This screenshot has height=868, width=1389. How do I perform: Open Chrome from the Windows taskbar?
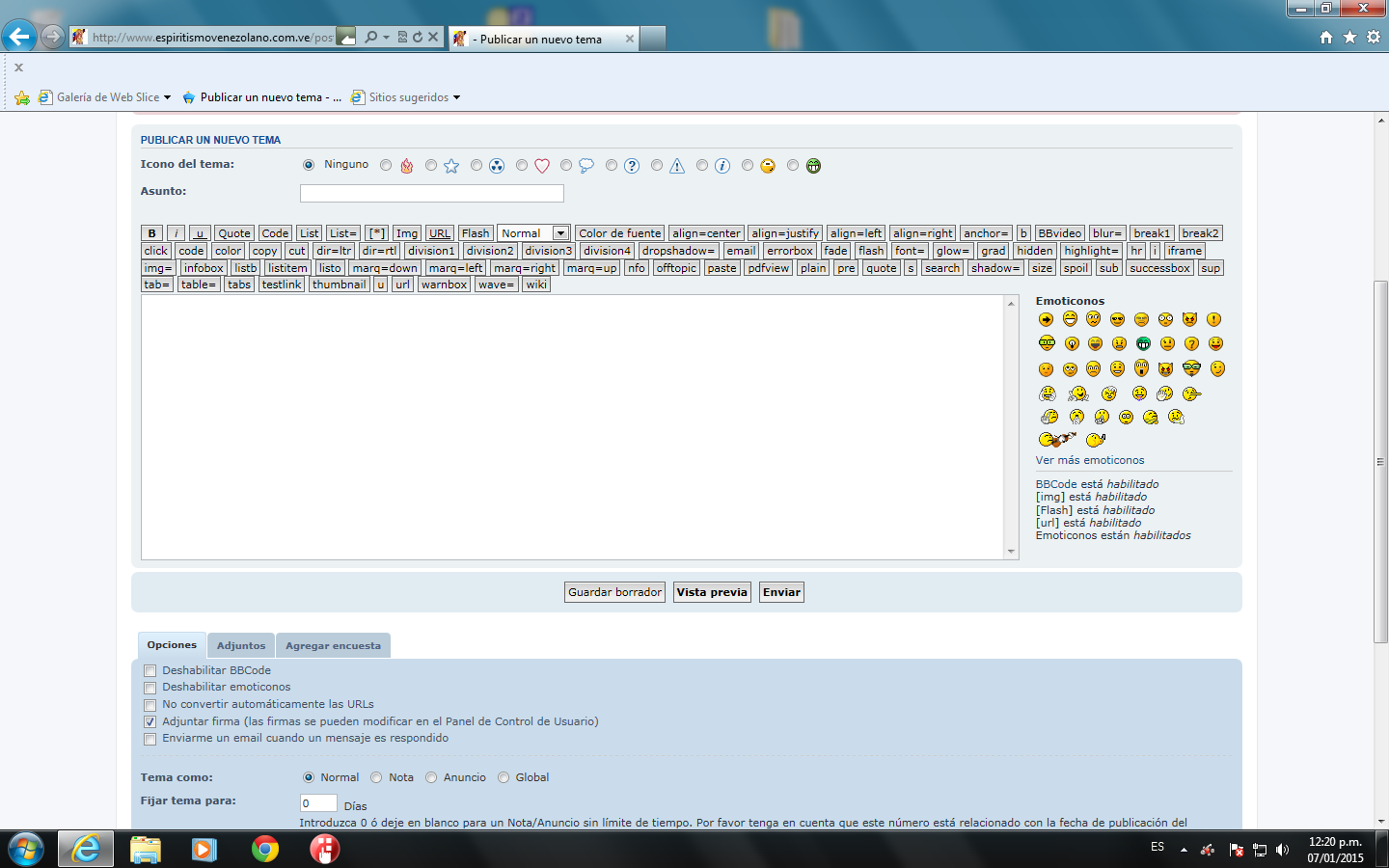pyautogui.click(x=265, y=849)
